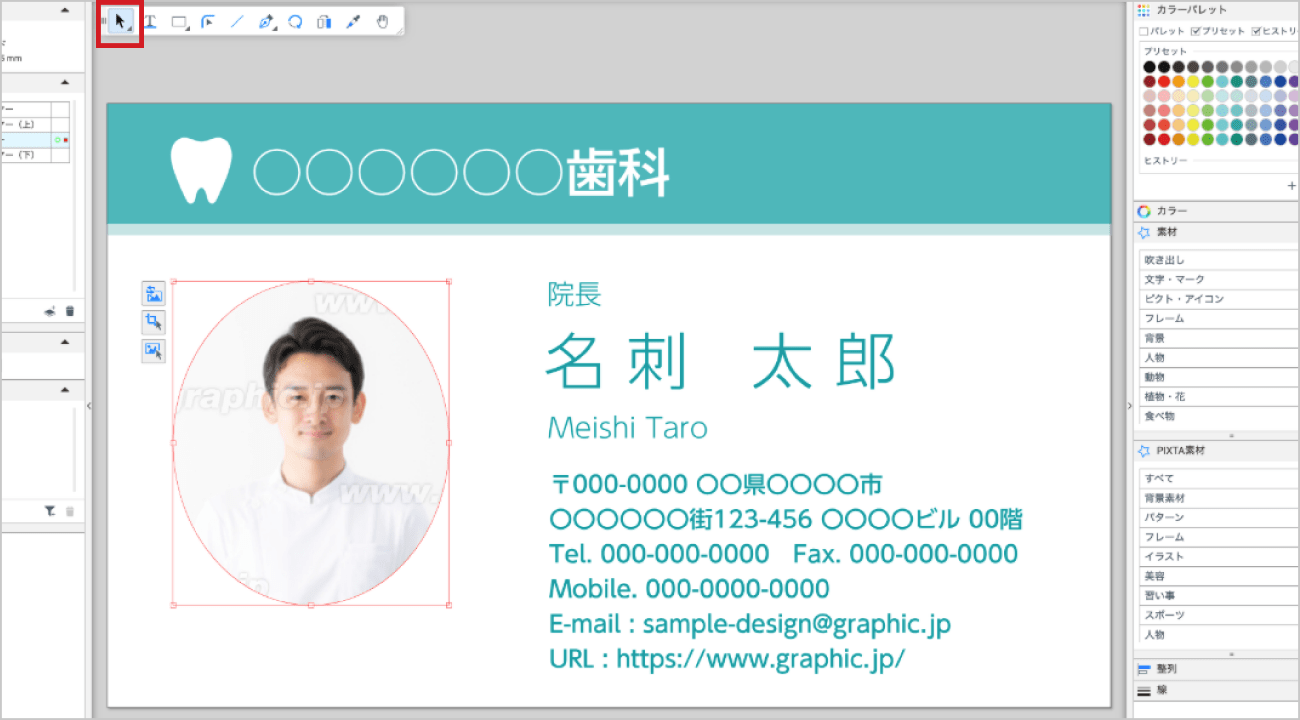Select the 院長 title text
The width and height of the screenshot is (1300, 720).
(x=574, y=294)
